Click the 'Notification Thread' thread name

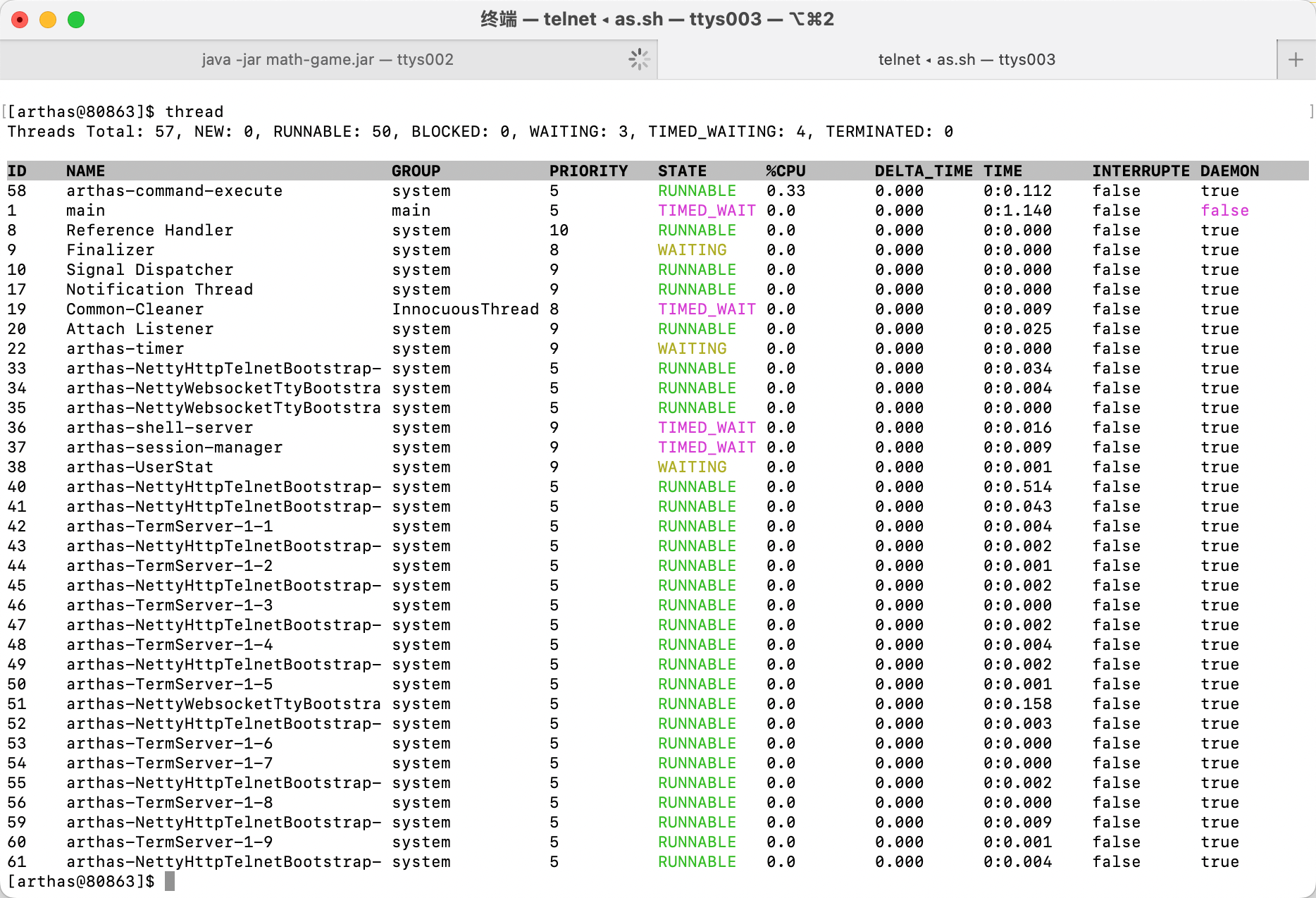[x=159, y=289]
